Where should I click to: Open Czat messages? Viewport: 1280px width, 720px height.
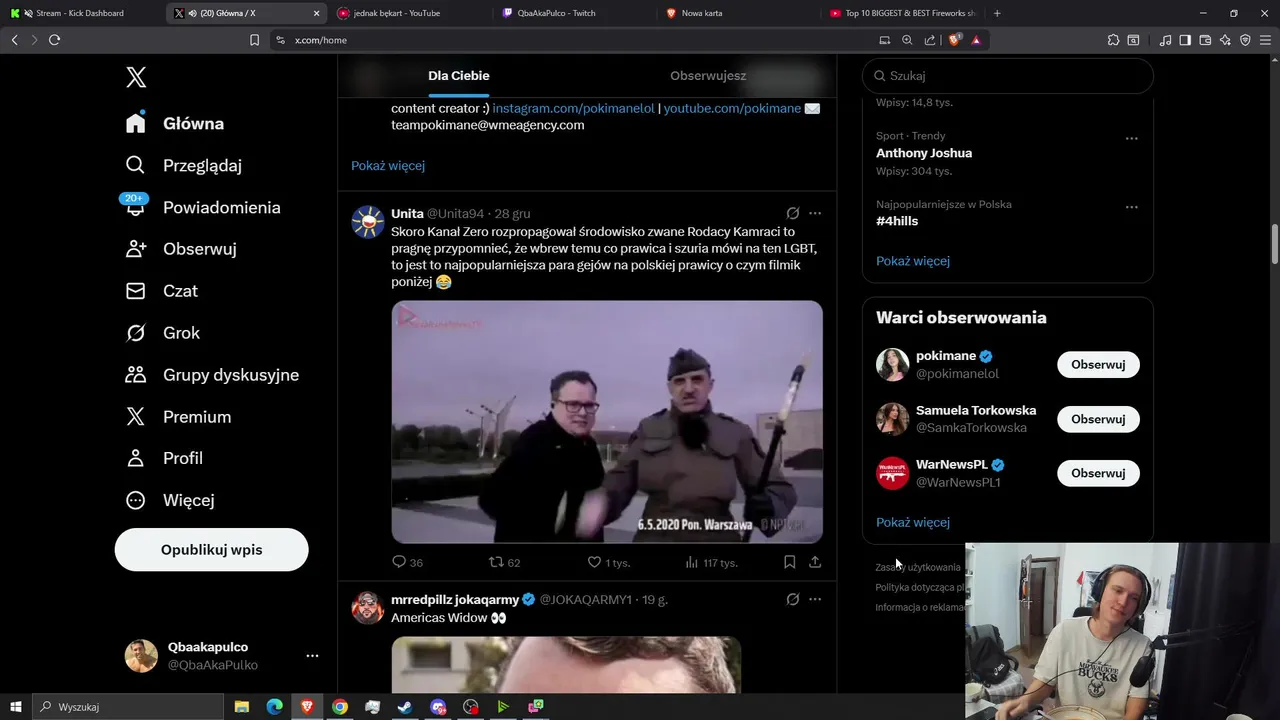pos(162,291)
